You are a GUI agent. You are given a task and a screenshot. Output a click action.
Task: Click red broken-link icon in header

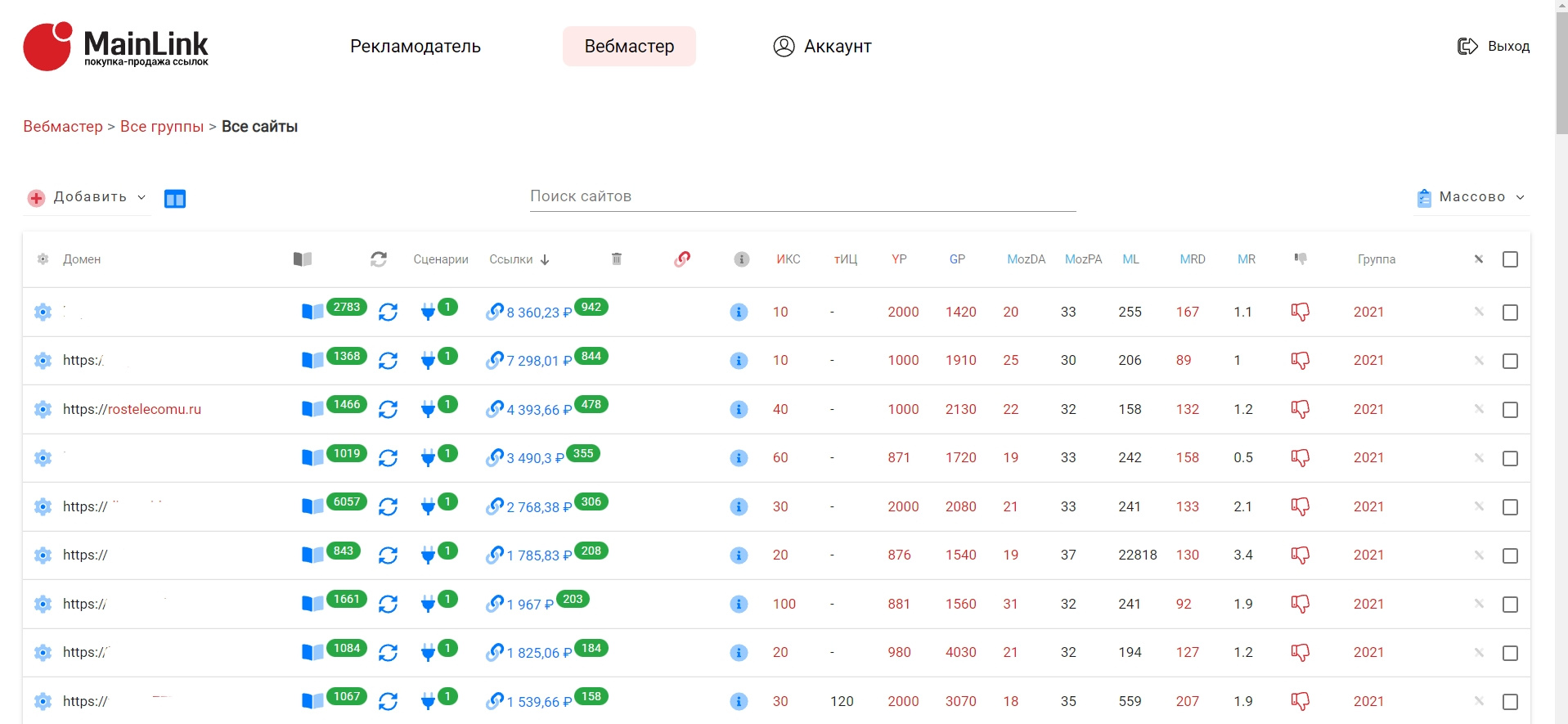682,259
